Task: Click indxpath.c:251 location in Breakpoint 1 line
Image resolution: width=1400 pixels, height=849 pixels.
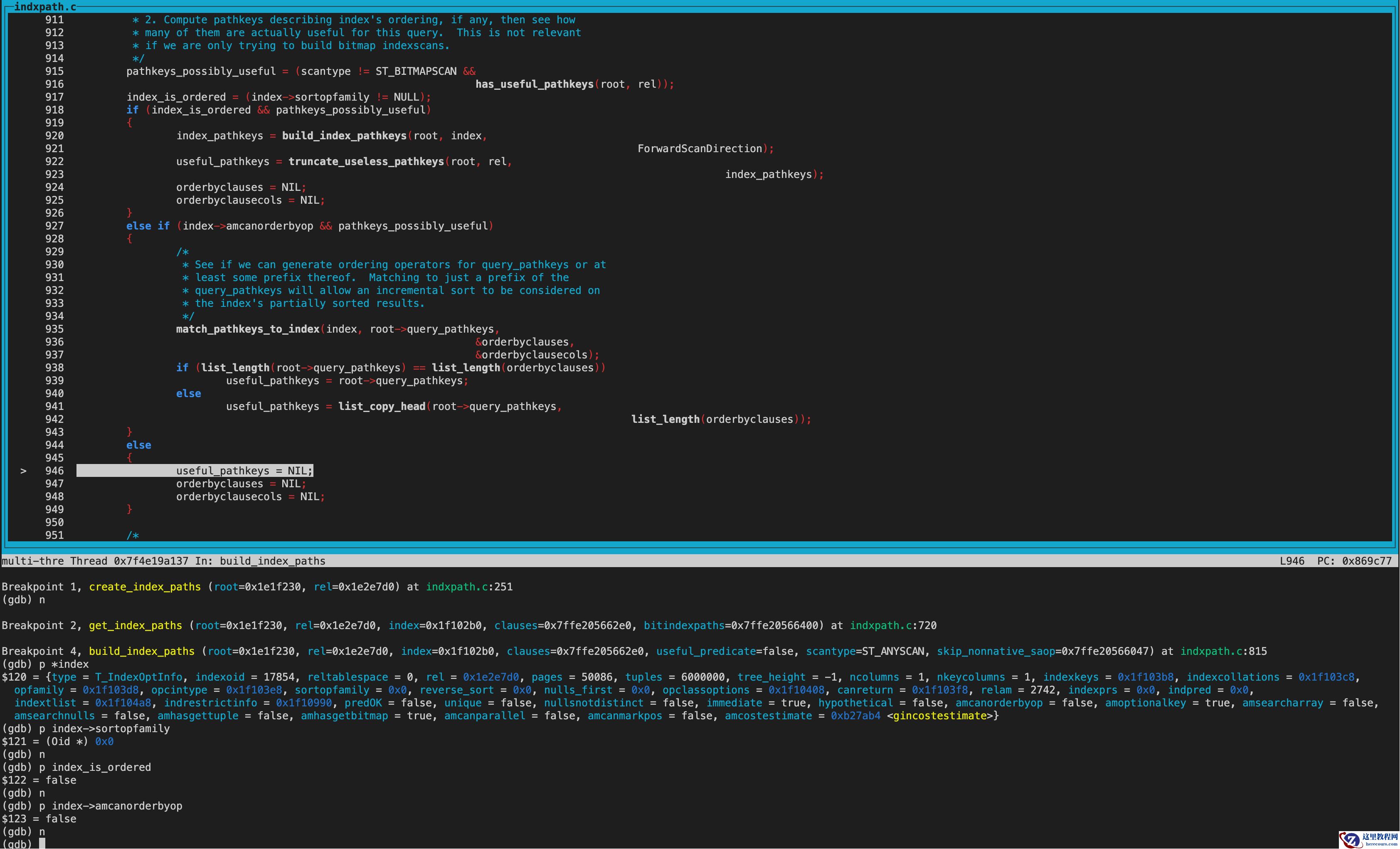Action: tap(469, 587)
